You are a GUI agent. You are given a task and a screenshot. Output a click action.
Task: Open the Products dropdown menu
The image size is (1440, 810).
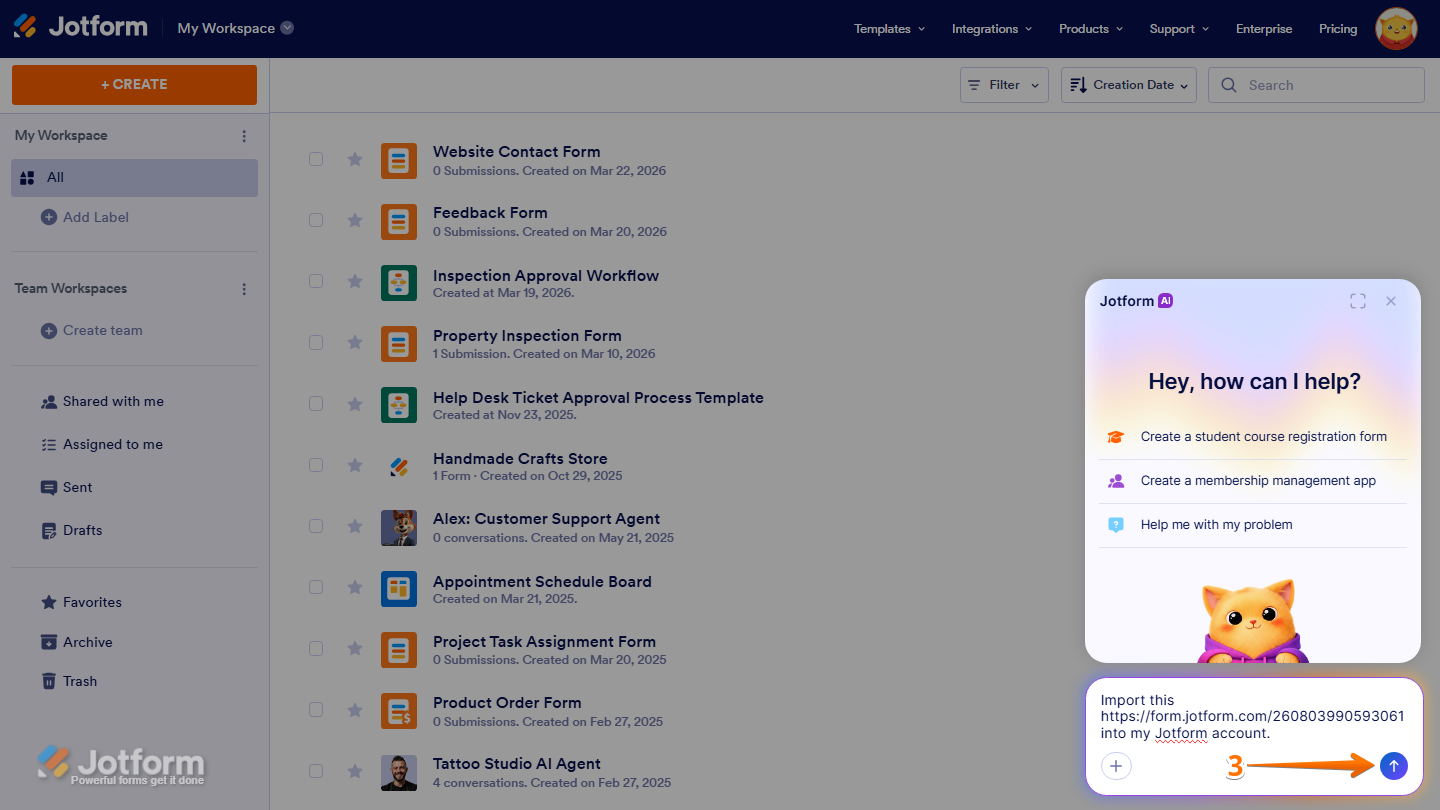[1091, 29]
